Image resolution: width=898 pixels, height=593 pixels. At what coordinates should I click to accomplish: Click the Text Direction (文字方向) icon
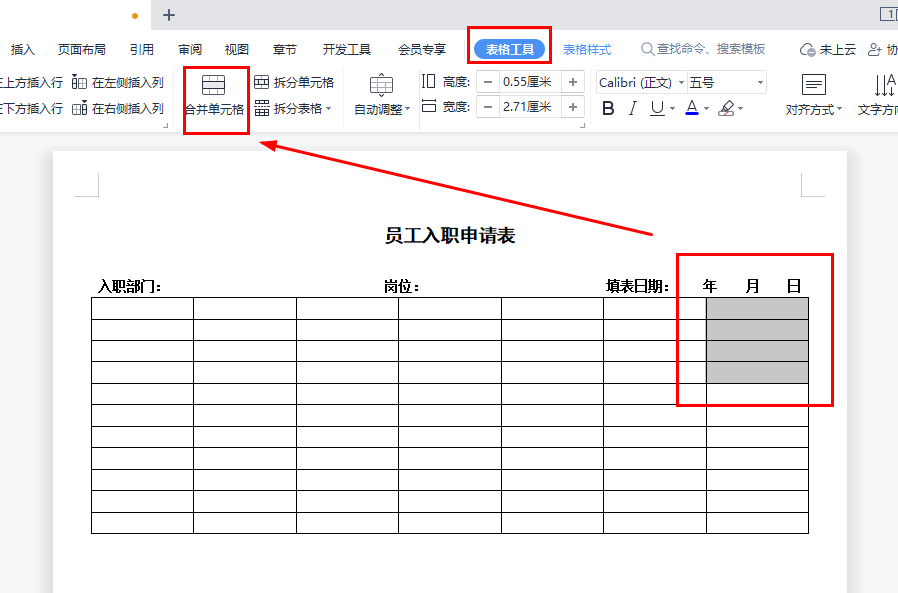[885, 85]
